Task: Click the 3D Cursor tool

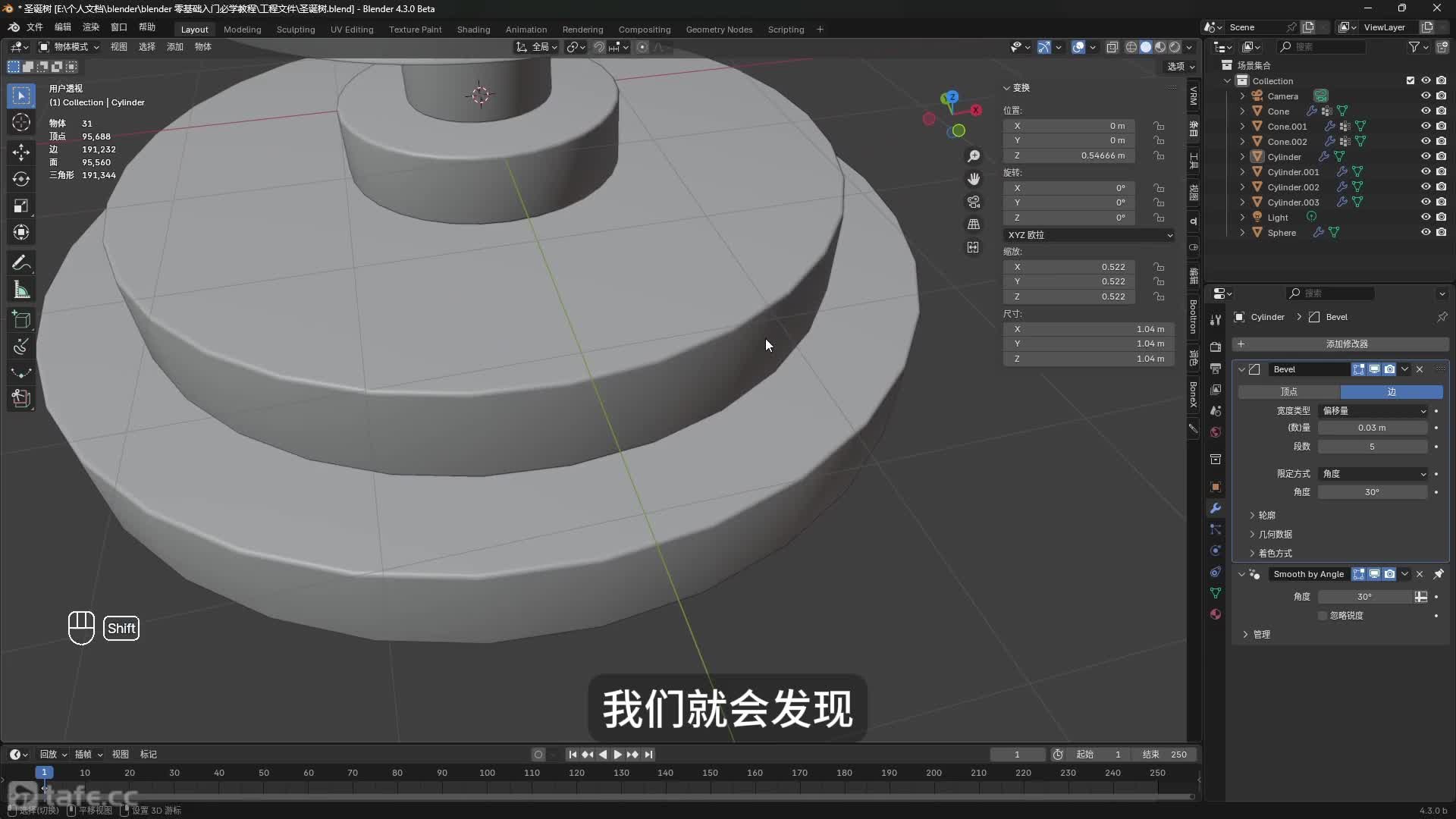Action: [21, 123]
